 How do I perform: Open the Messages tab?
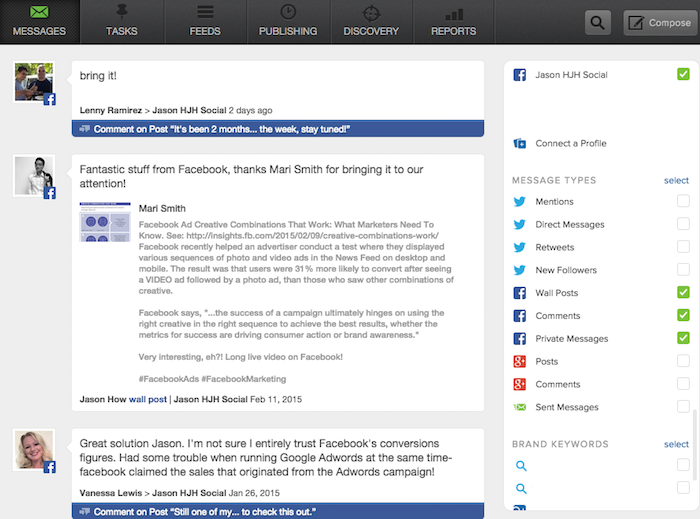point(39,21)
